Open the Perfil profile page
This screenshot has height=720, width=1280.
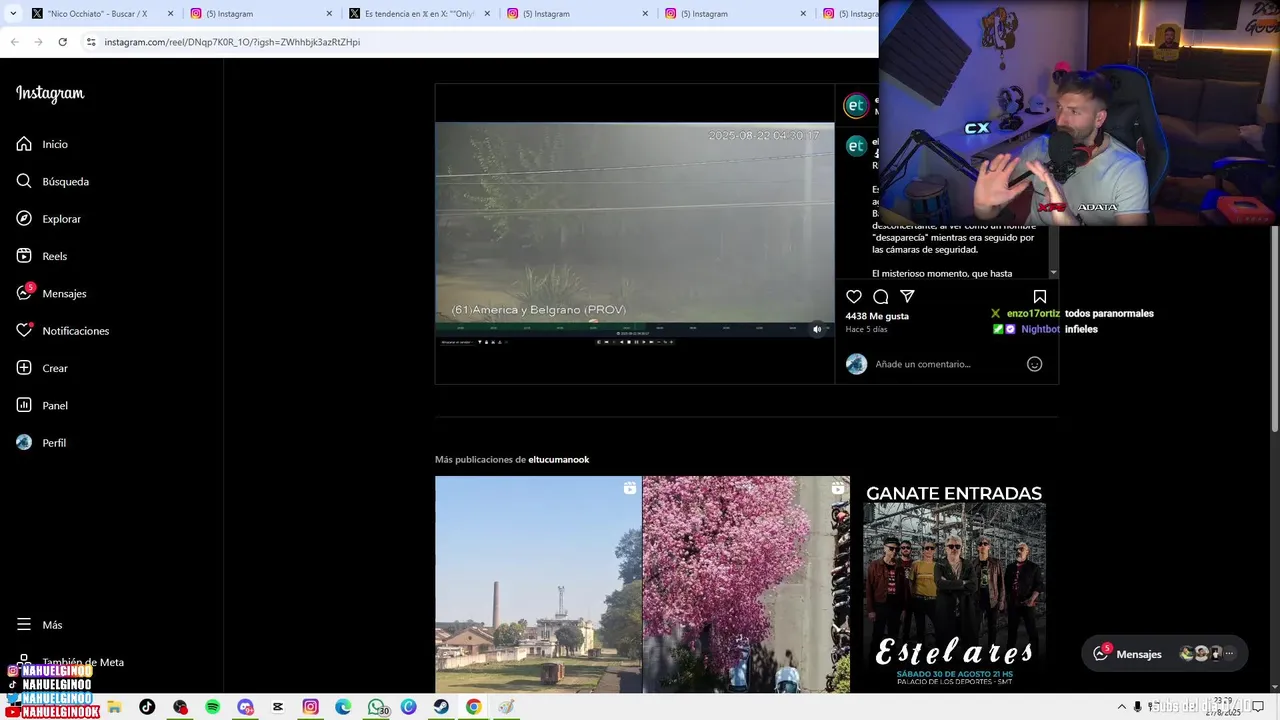point(41,443)
